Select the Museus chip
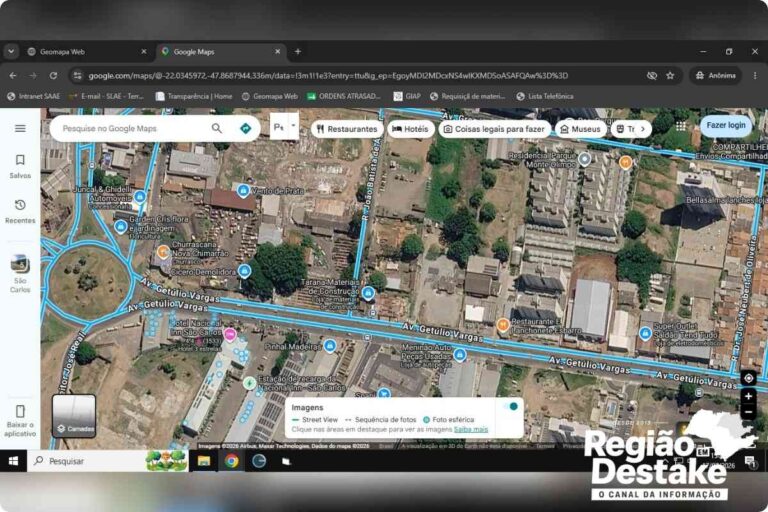The width and height of the screenshot is (768, 512). (580, 129)
